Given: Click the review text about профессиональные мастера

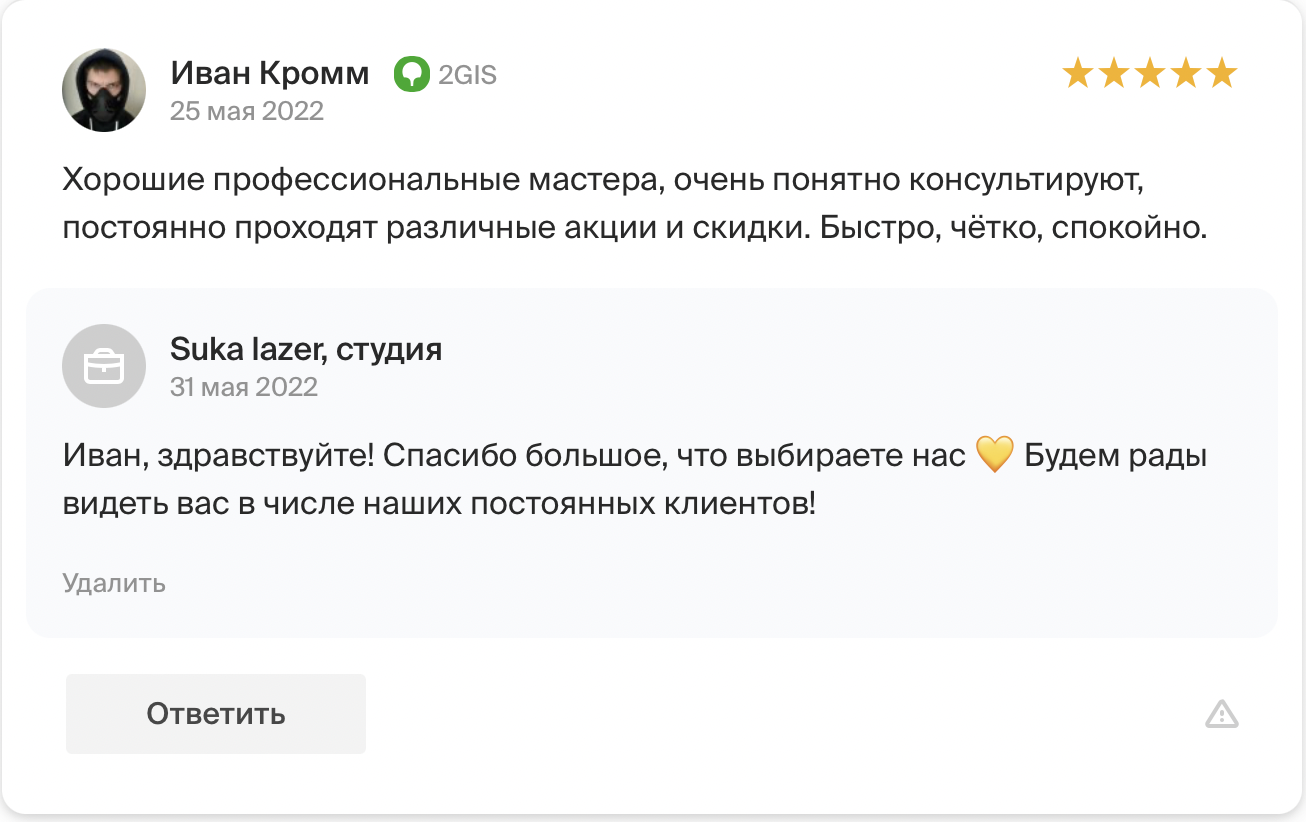Looking at the screenshot, I should [x=636, y=205].
